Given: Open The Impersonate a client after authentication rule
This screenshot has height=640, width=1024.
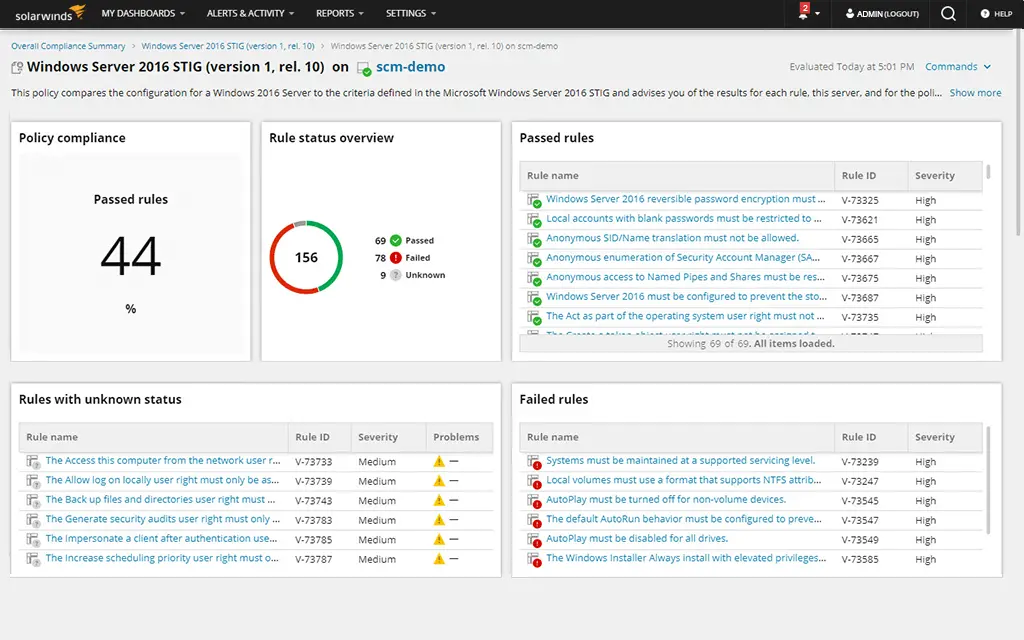Looking at the screenshot, I should (161, 538).
